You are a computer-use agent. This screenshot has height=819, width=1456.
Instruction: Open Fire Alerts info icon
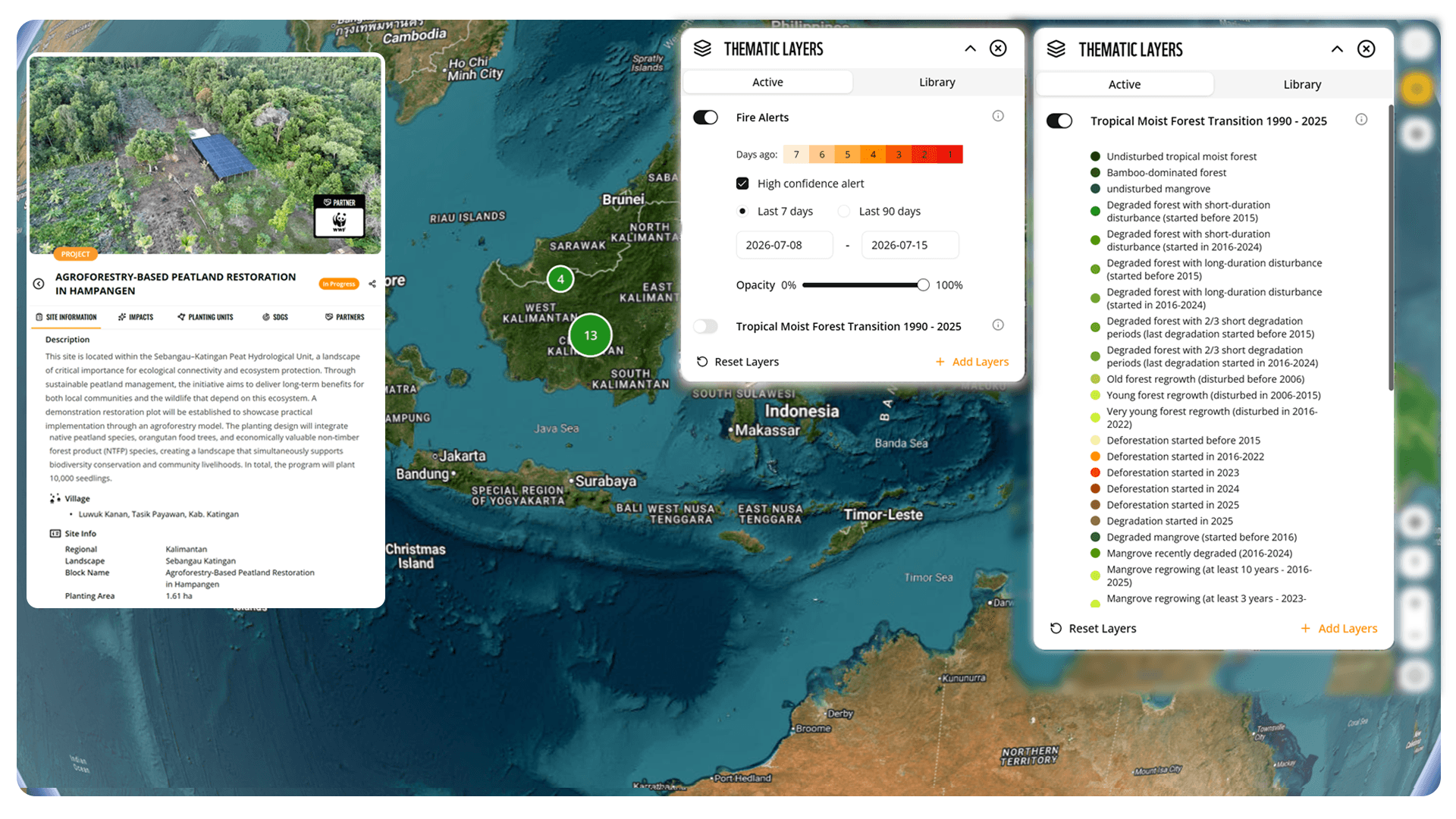pyautogui.click(x=998, y=116)
